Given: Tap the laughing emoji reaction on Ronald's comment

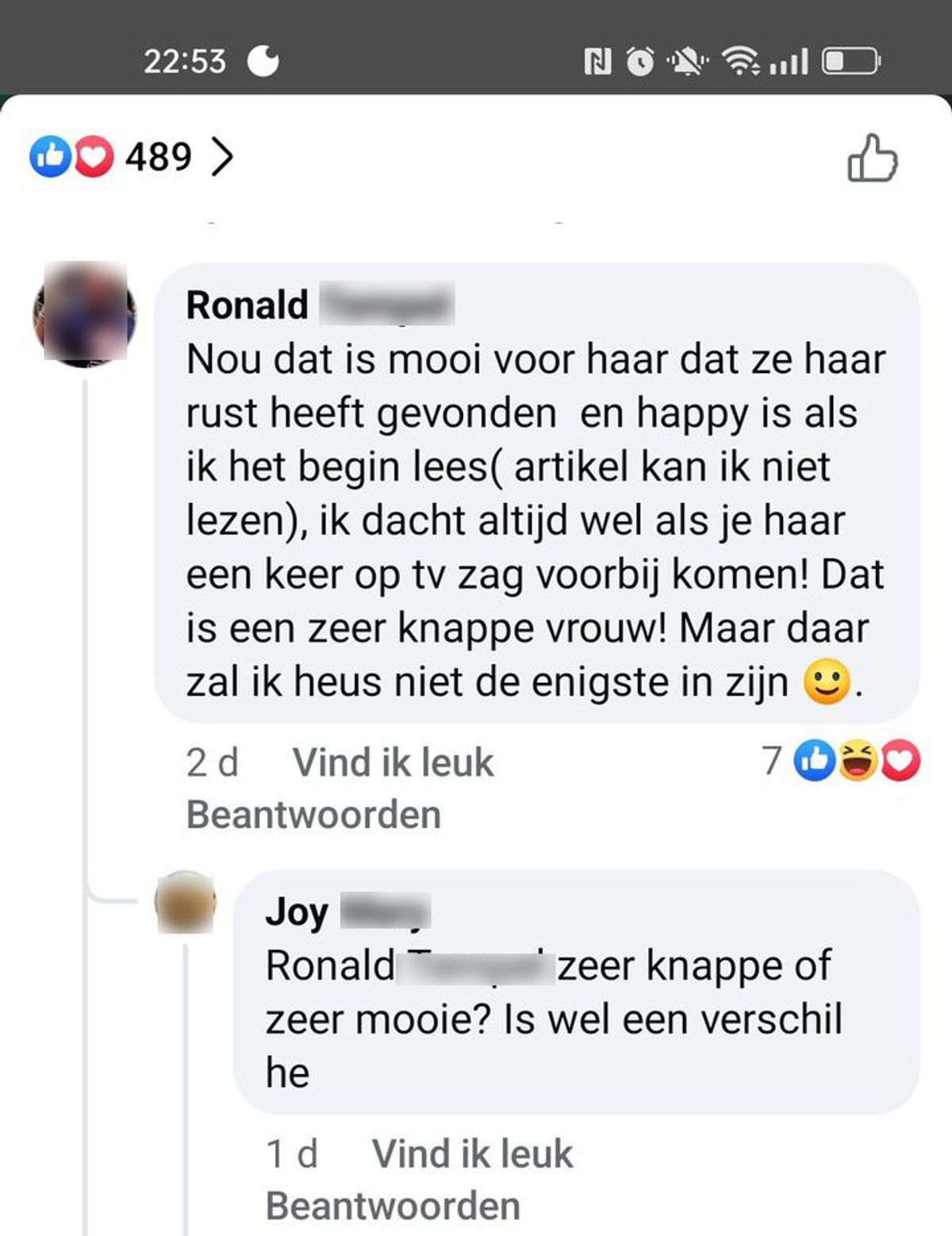Looking at the screenshot, I should coord(858,761).
